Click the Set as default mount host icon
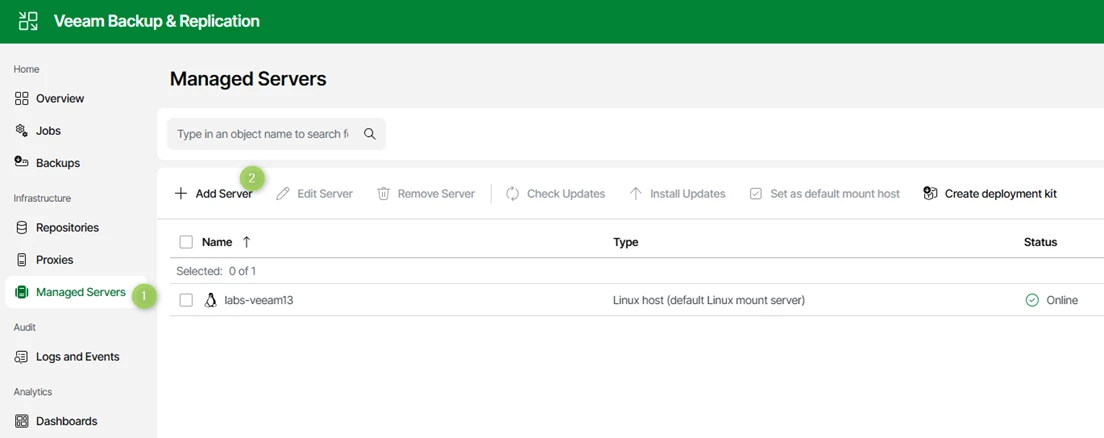Screen dimensions: 1104x438 755,194
